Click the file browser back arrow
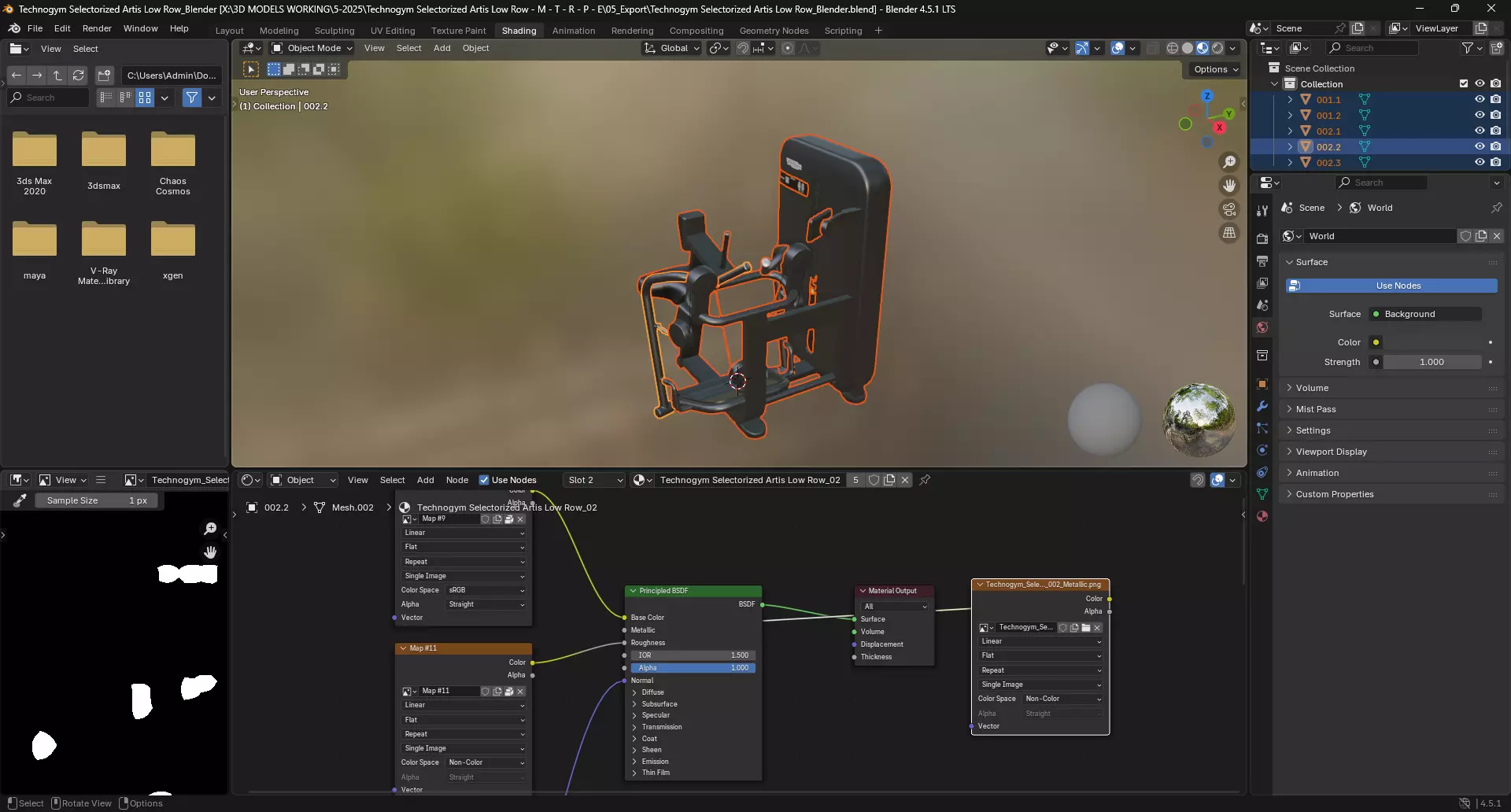Viewport: 1511px width, 812px height. click(x=17, y=76)
